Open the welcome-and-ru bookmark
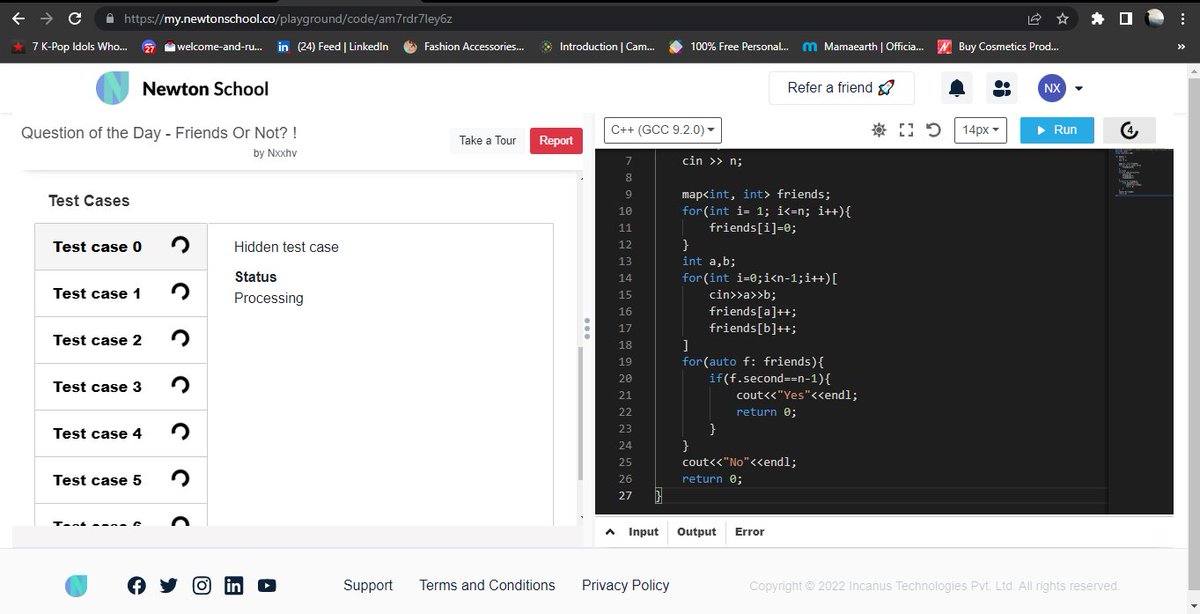Screen dimensions: 1200x614 click(x=203, y=47)
